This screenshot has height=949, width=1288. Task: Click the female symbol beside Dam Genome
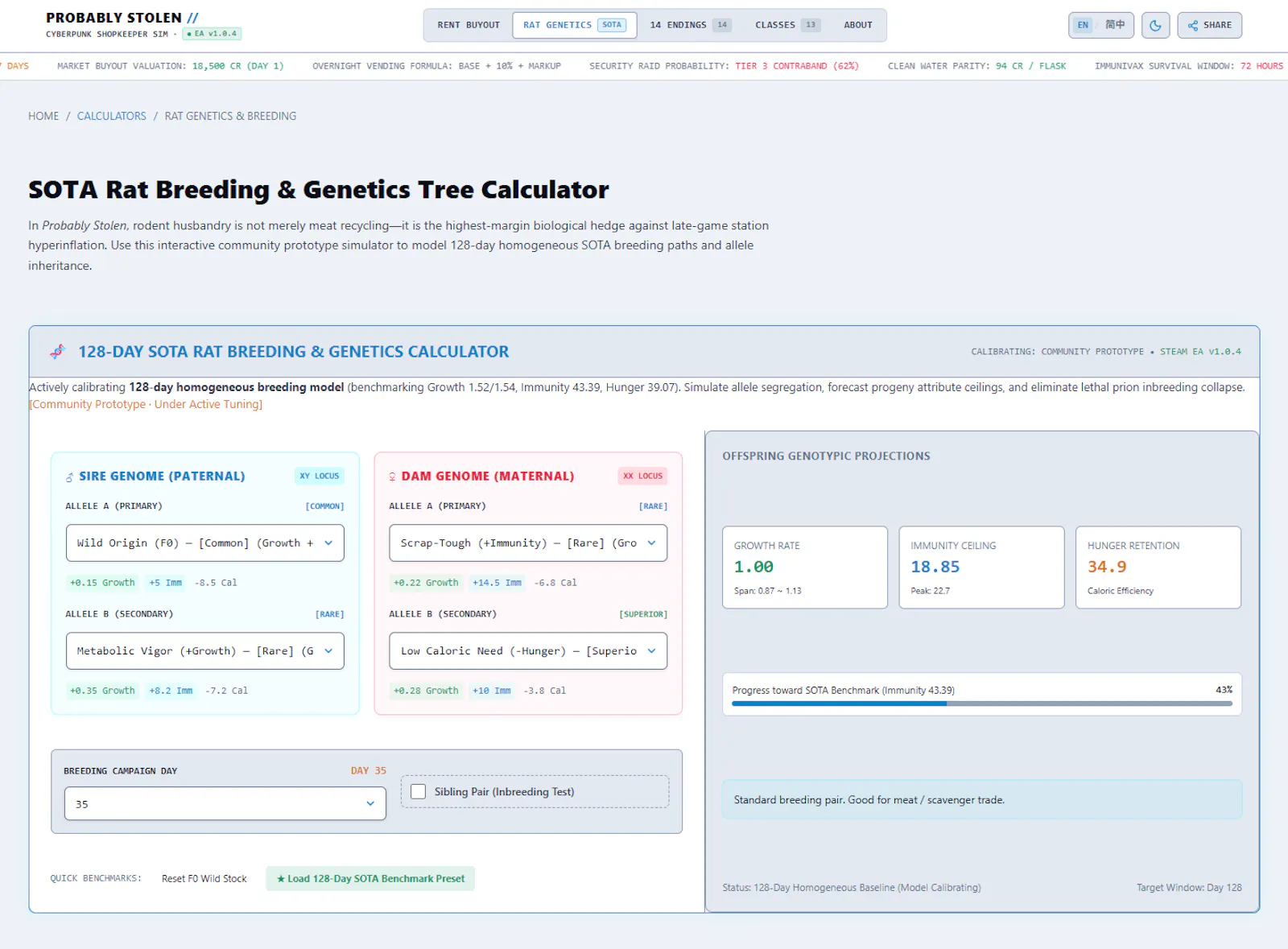coord(392,477)
